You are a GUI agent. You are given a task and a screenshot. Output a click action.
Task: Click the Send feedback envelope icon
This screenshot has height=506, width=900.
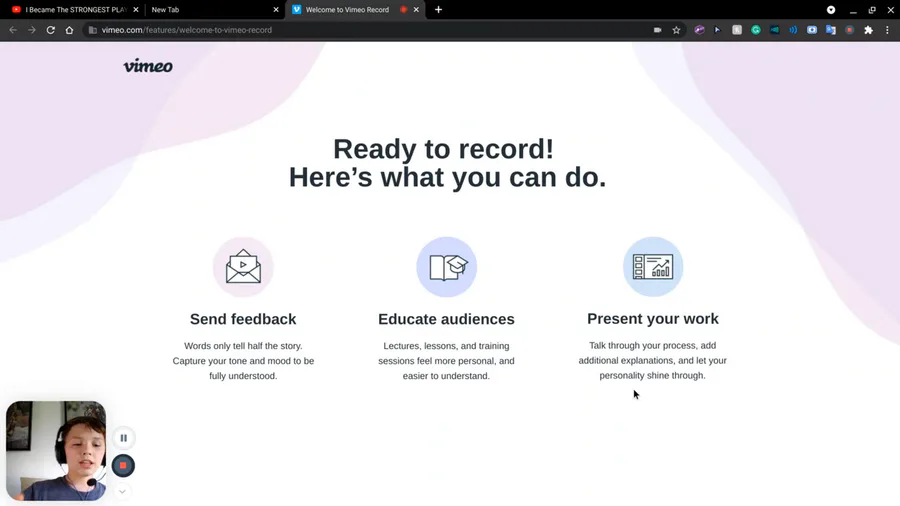(243, 267)
